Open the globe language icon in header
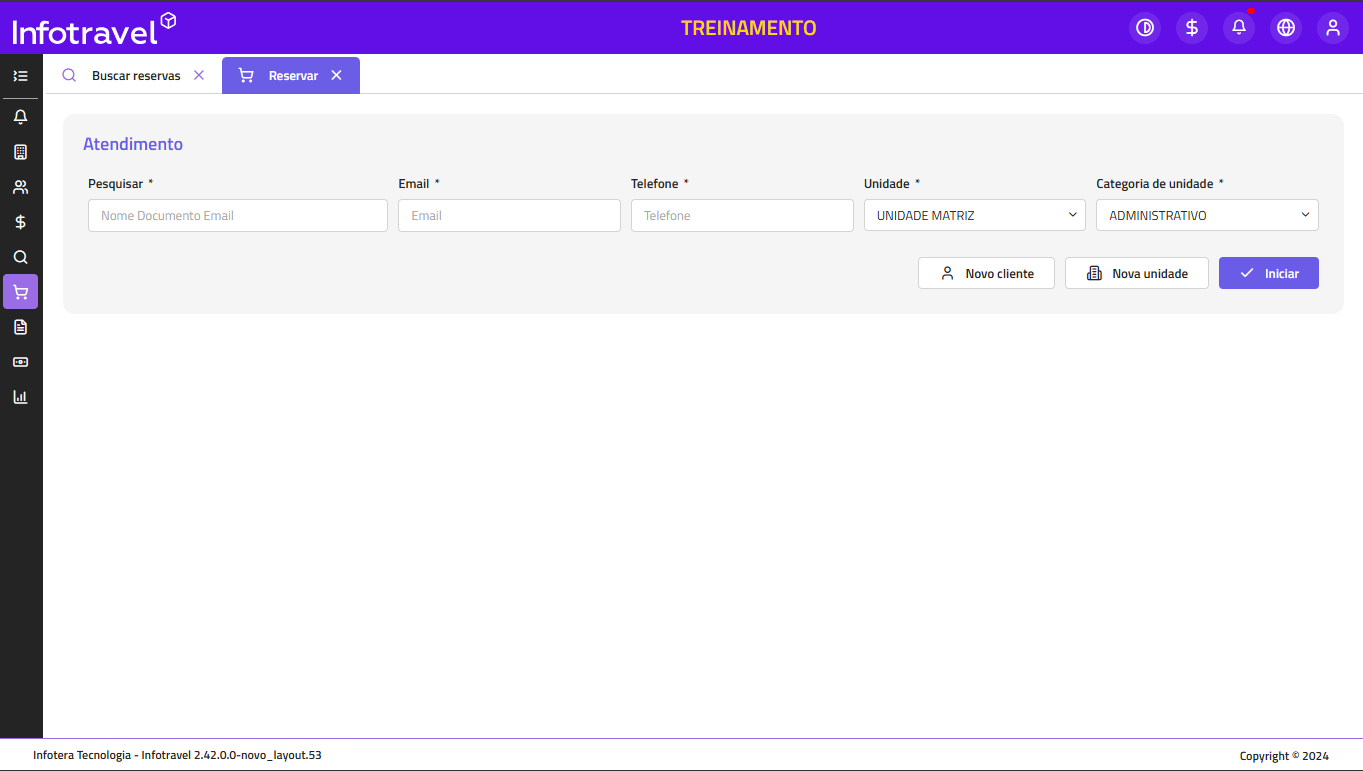 [1286, 28]
